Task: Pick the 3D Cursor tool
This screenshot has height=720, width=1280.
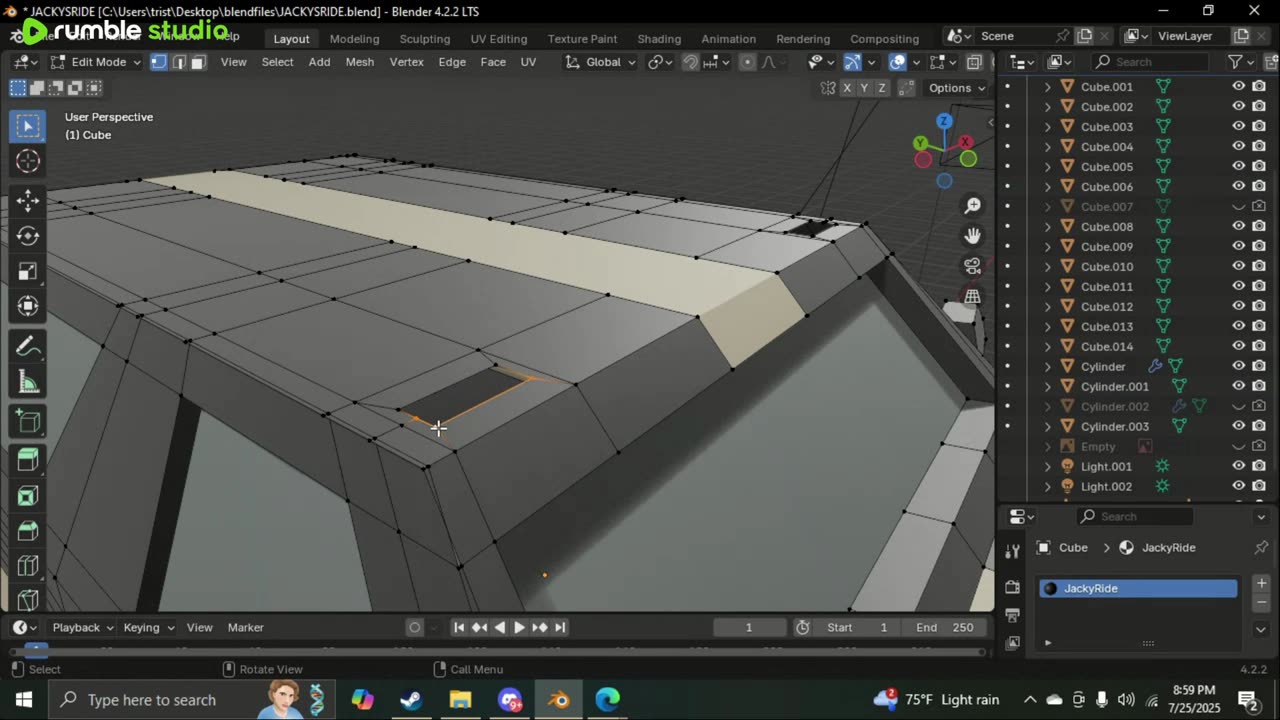Action: [x=28, y=161]
